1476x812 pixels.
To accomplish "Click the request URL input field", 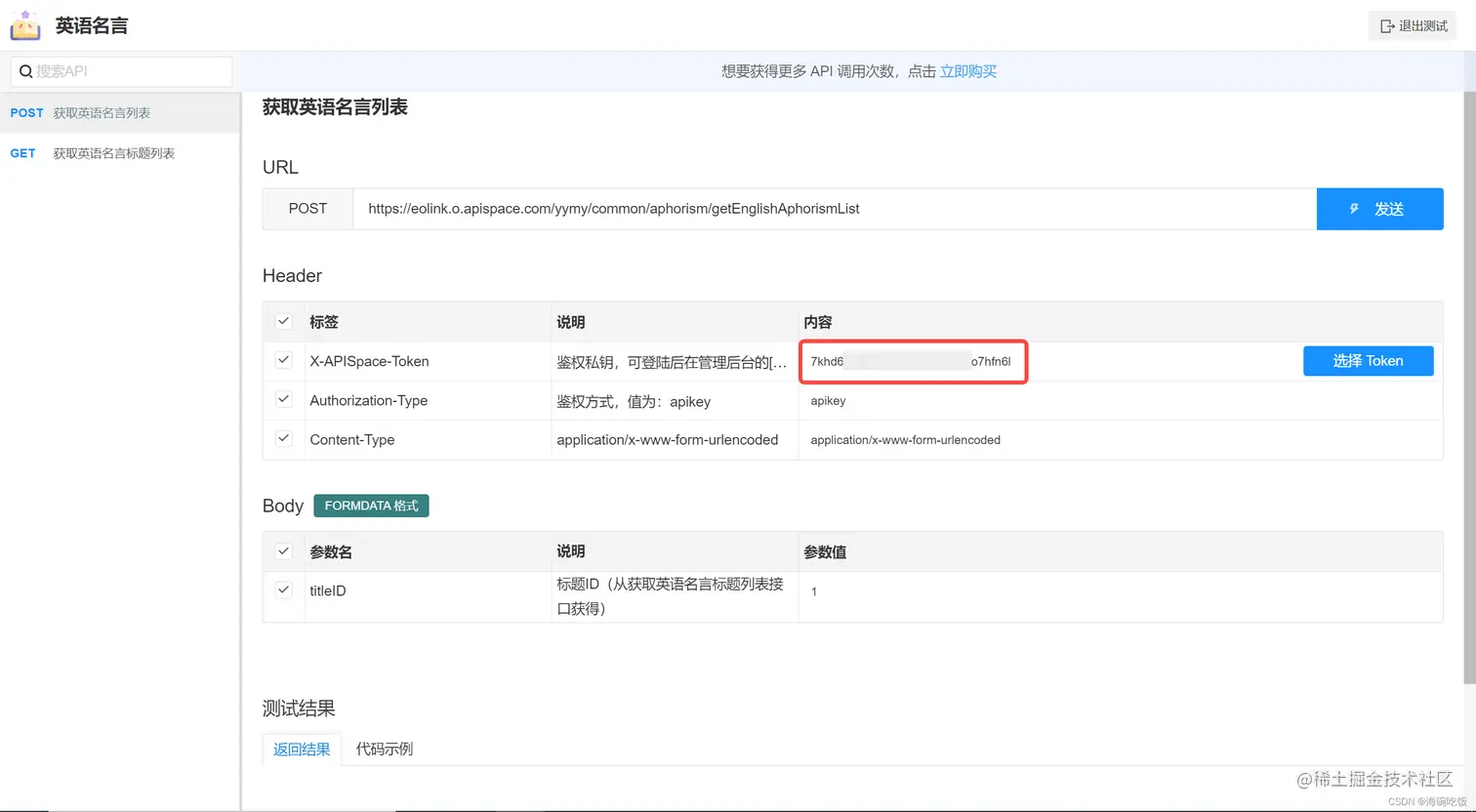I will click(835, 209).
